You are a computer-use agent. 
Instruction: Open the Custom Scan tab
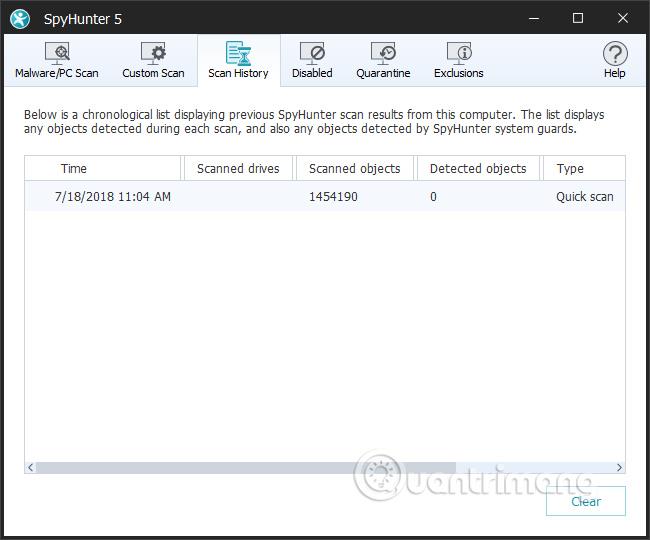[153, 61]
